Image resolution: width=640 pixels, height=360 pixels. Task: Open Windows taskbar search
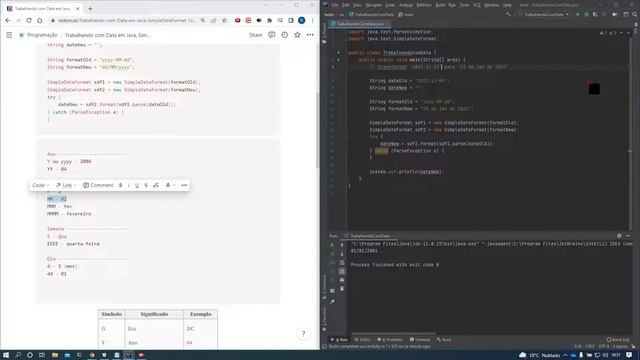point(18,355)
